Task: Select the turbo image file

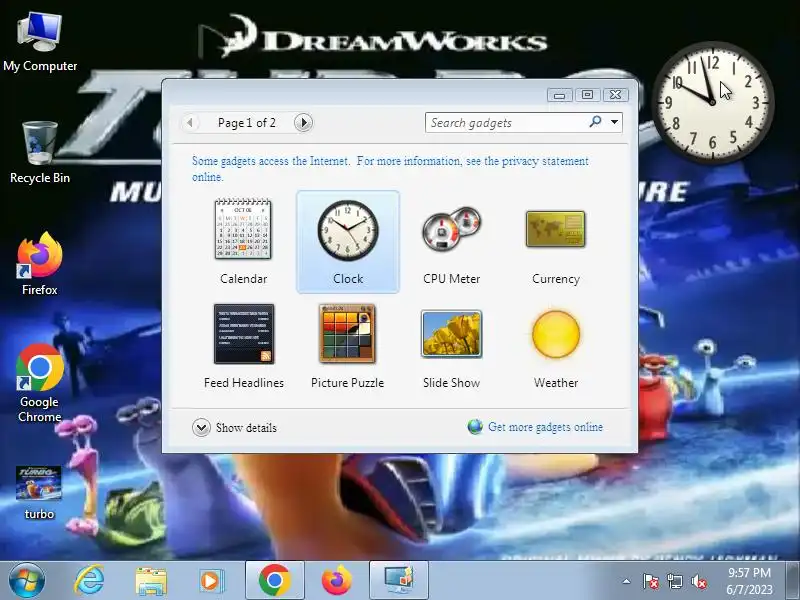Action: (39, 493)
